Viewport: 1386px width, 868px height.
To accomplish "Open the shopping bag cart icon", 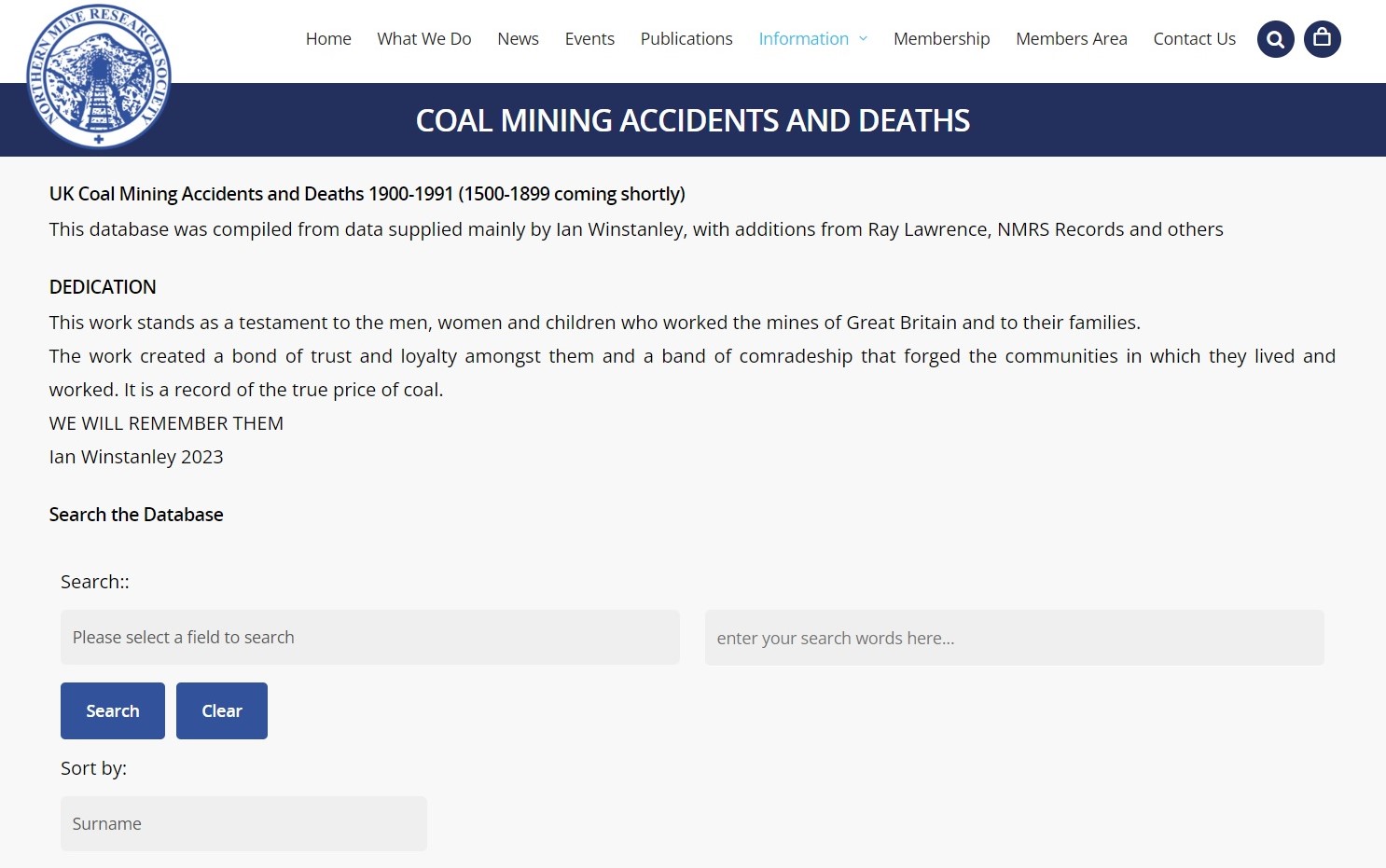I will 1322,39.
